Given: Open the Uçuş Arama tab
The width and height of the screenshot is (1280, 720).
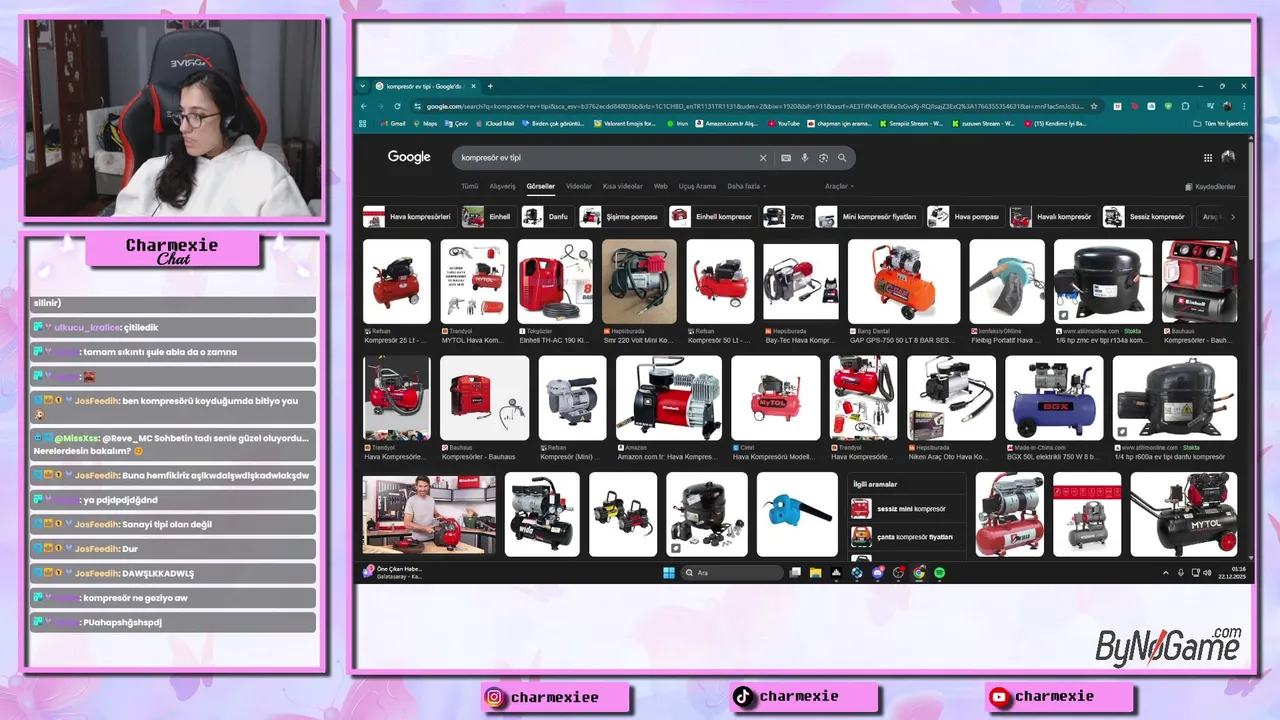Looking at the screenshot, I should point(698,186).
